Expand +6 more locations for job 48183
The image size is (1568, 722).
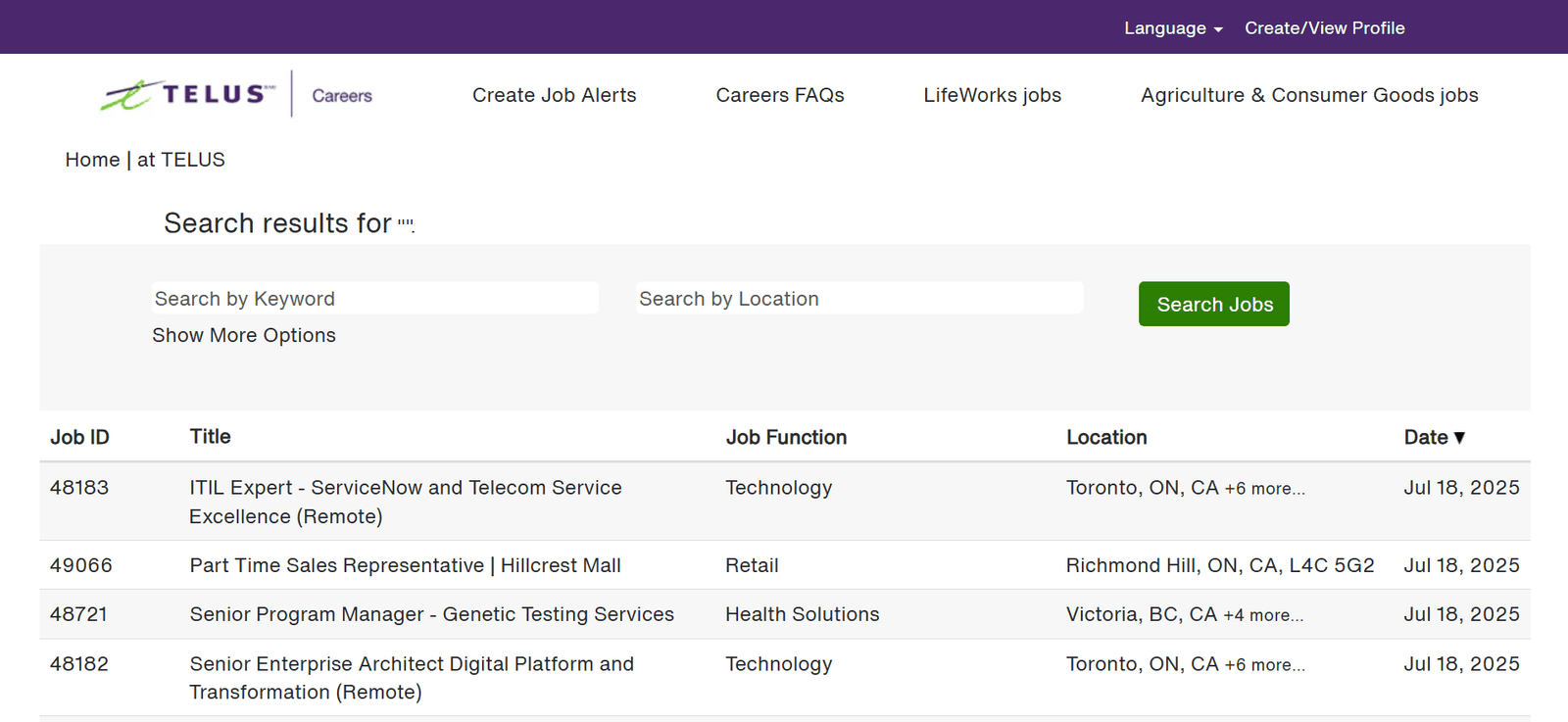tap(1264, 488)
